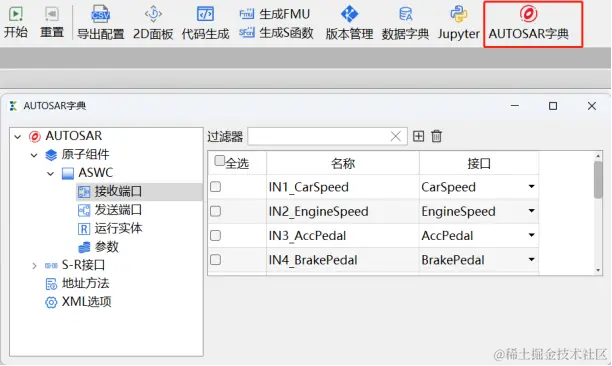Click the table vertical scrollbar thumb
This screenshot has height=366, width=612.
tap(598, 180)
